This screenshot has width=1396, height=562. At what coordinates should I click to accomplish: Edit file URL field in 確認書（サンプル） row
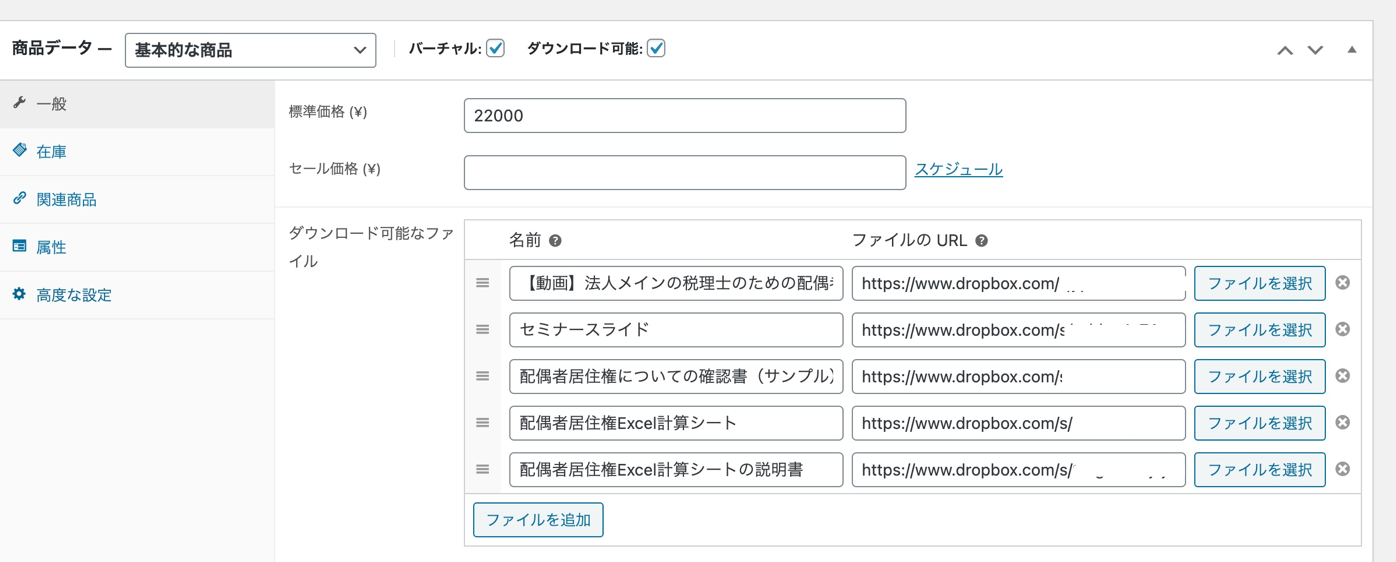(x=1019, y=376)
